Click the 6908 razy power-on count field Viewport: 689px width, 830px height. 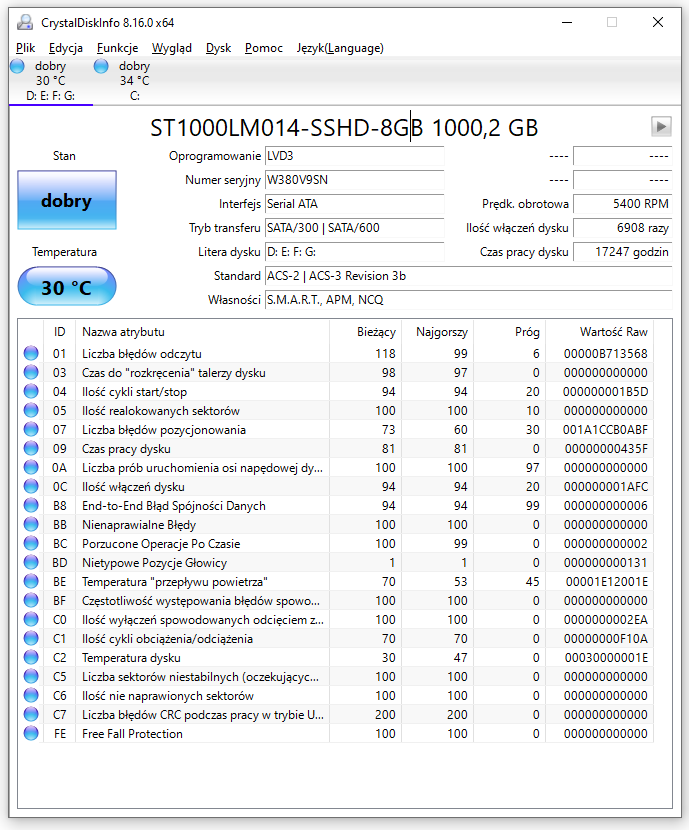(x=623, y=228)
